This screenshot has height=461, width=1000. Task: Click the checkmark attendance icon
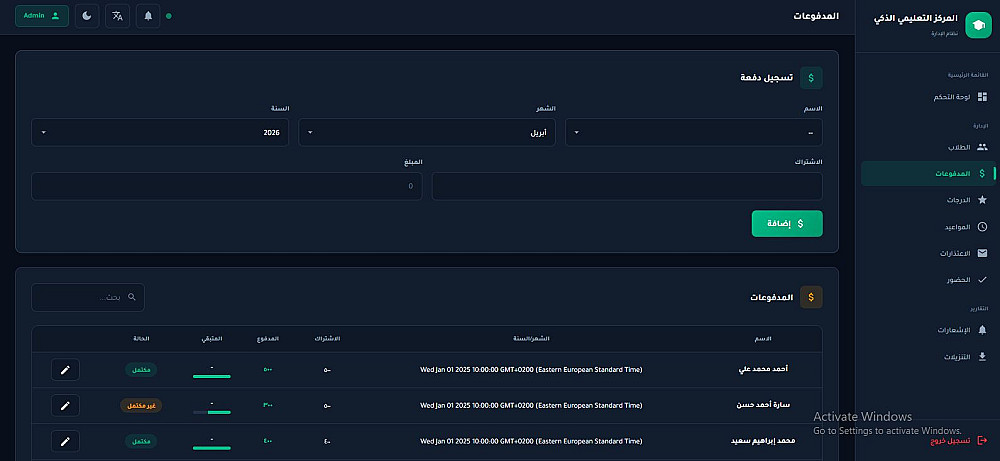click(982, 280)
